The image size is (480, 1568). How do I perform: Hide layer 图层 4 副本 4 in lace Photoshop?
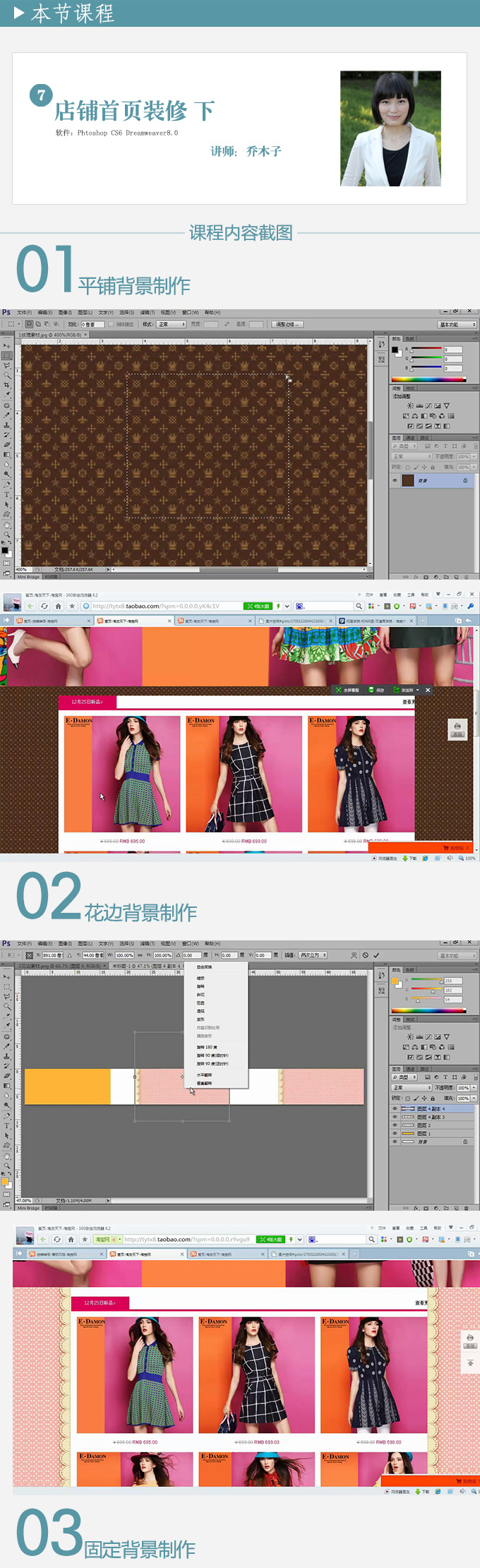395,1108
